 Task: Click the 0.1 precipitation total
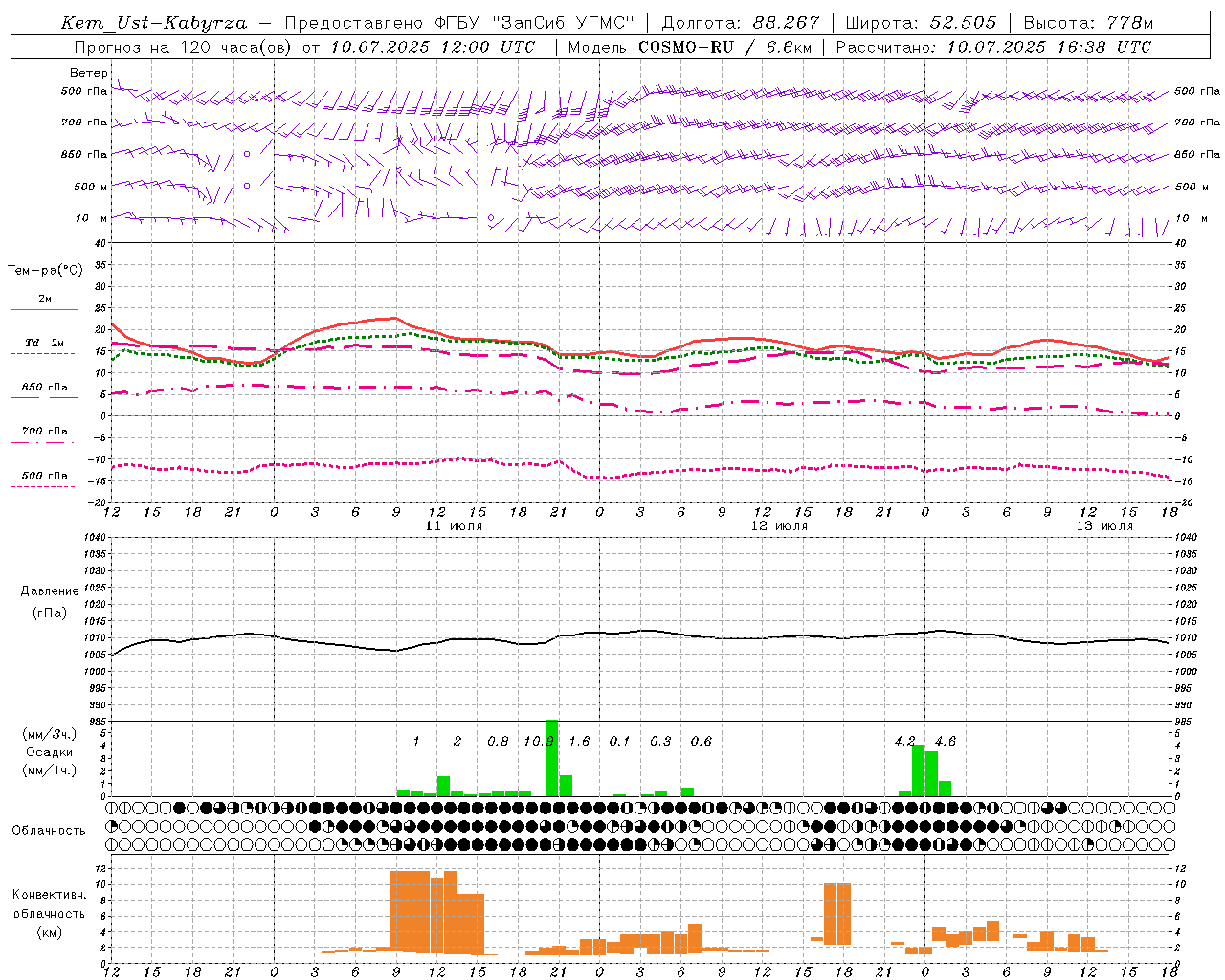click(x=620, y=742)
